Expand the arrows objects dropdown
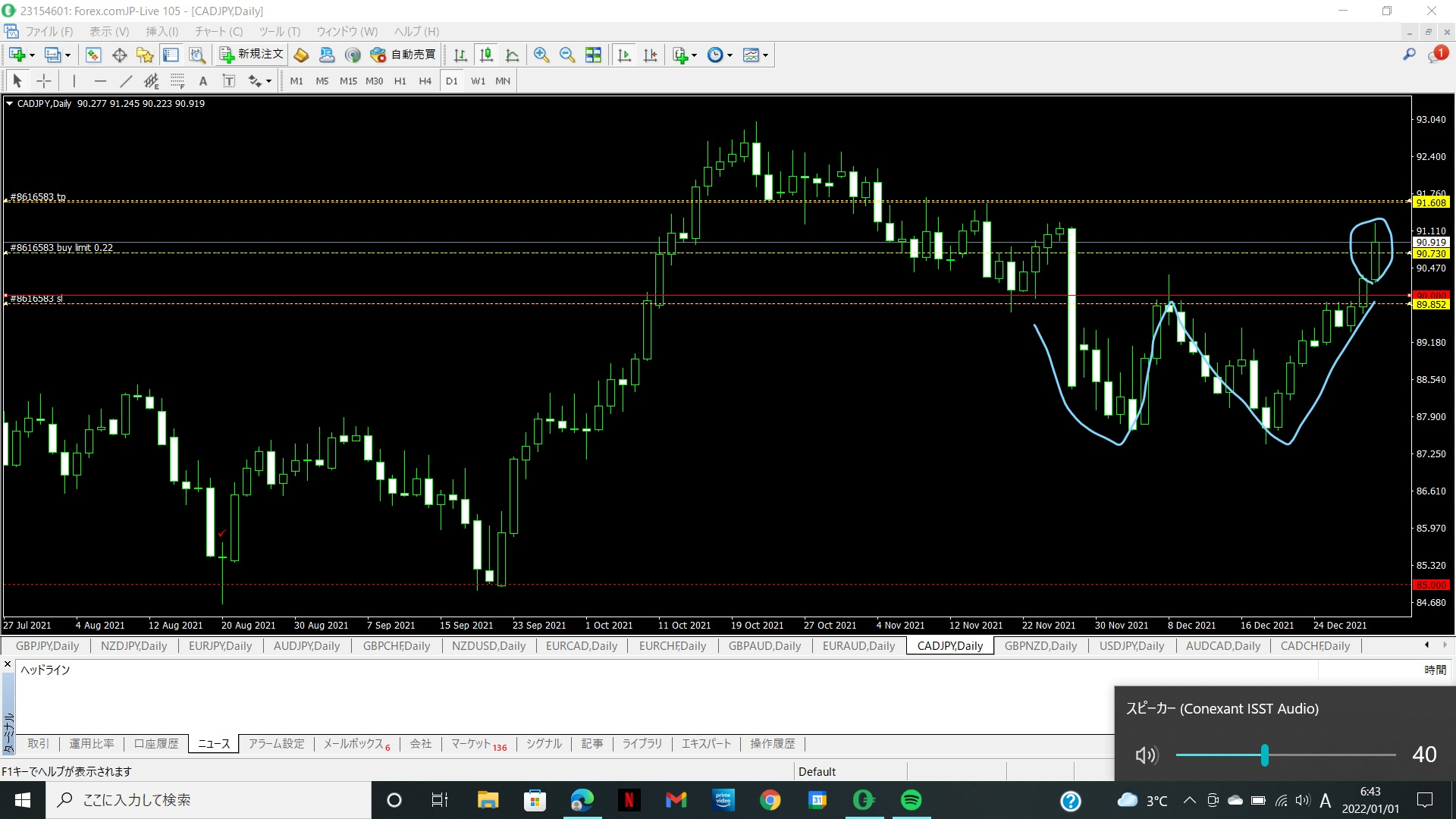The width and height of the screenshot is (1456, 819). pos(268,82)
